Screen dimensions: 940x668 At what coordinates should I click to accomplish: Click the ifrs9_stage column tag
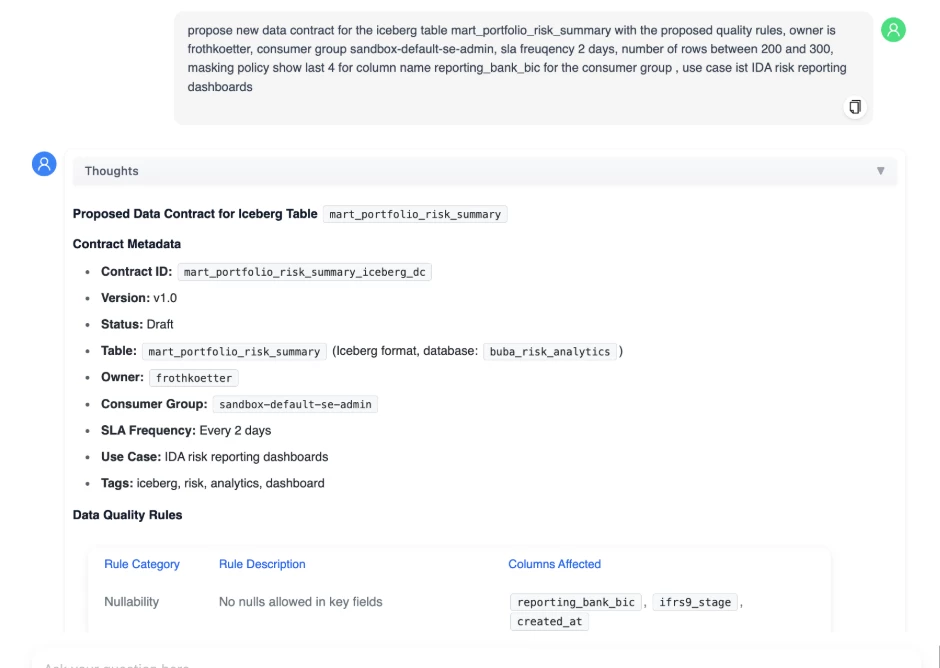click(695, 602)
